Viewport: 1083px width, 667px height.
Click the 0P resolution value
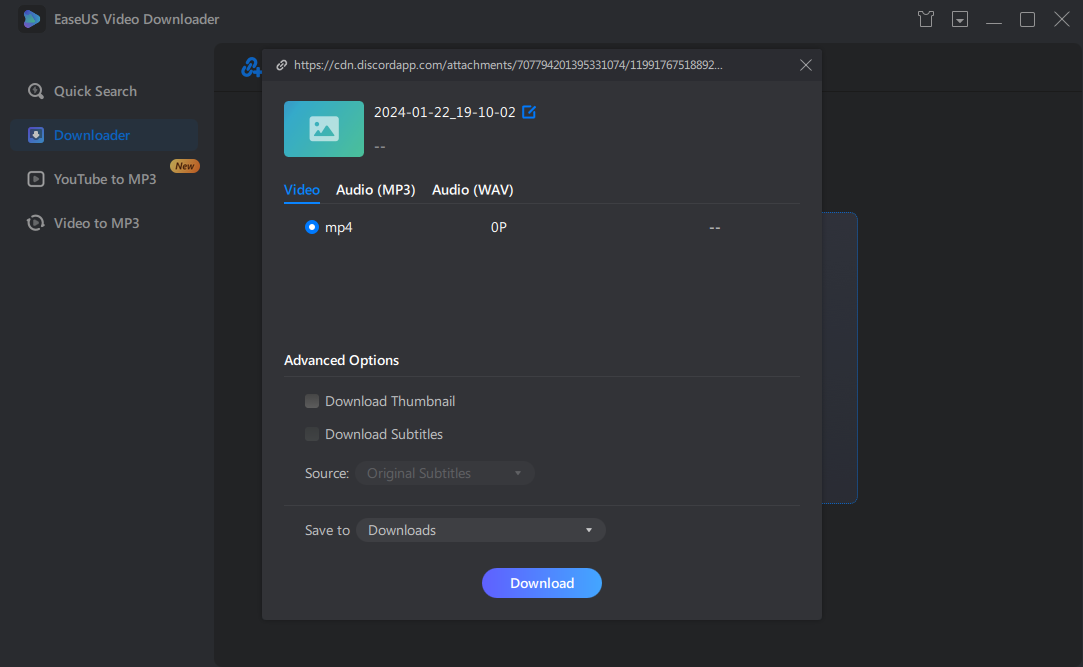point(499,227)
